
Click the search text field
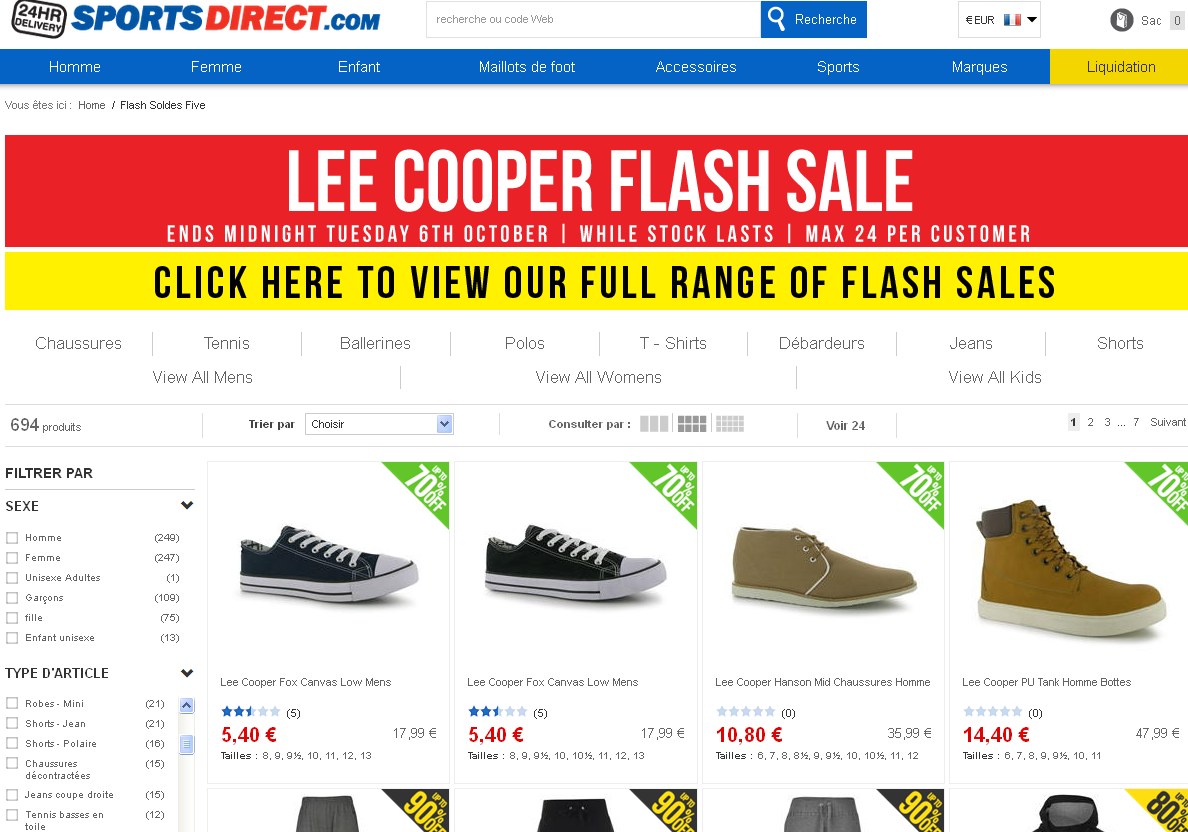pyautogui.click(x=593, y=19)
